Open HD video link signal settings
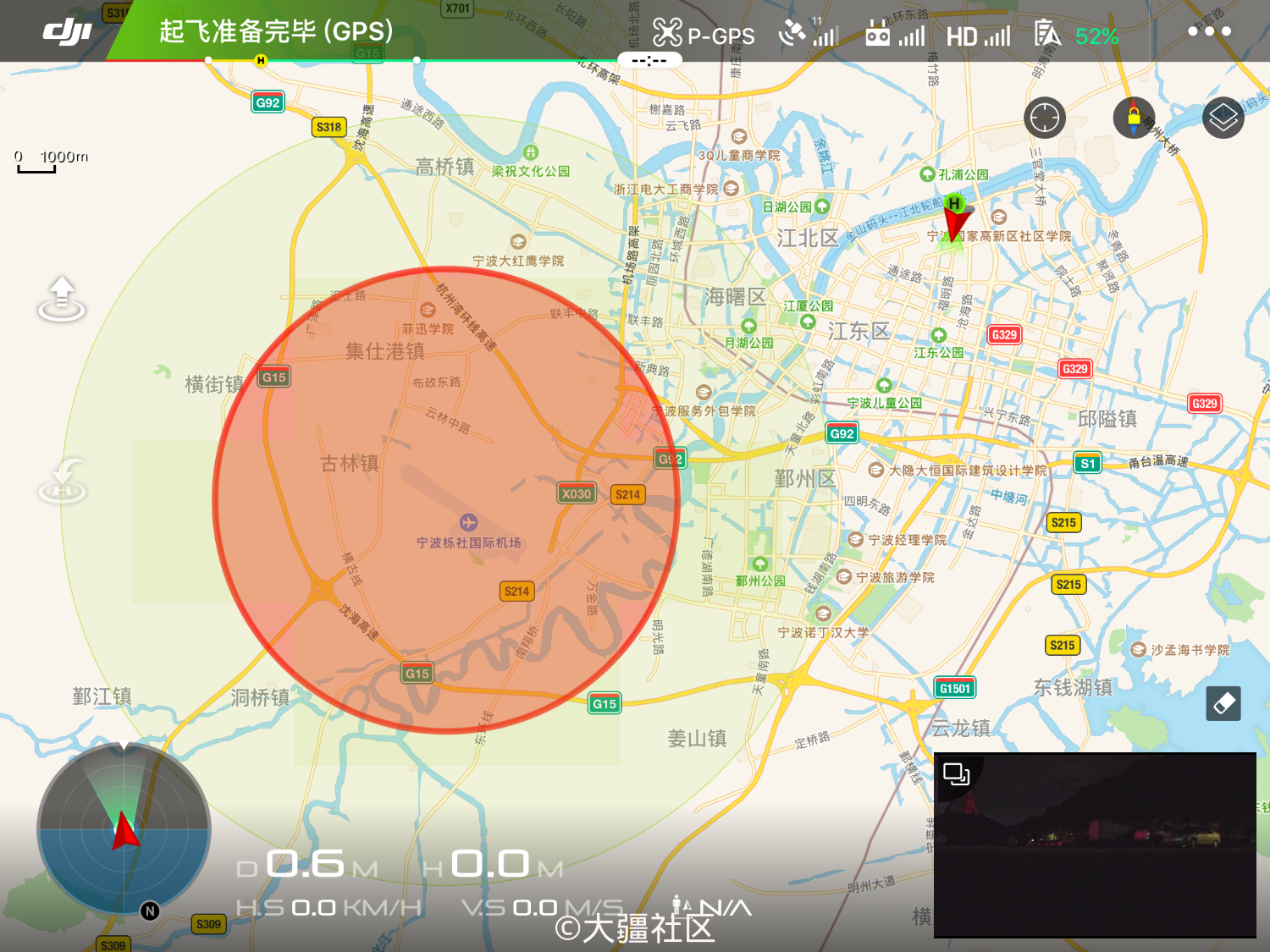Screen dimensions: 1270x952 click(x=978, y=36)
